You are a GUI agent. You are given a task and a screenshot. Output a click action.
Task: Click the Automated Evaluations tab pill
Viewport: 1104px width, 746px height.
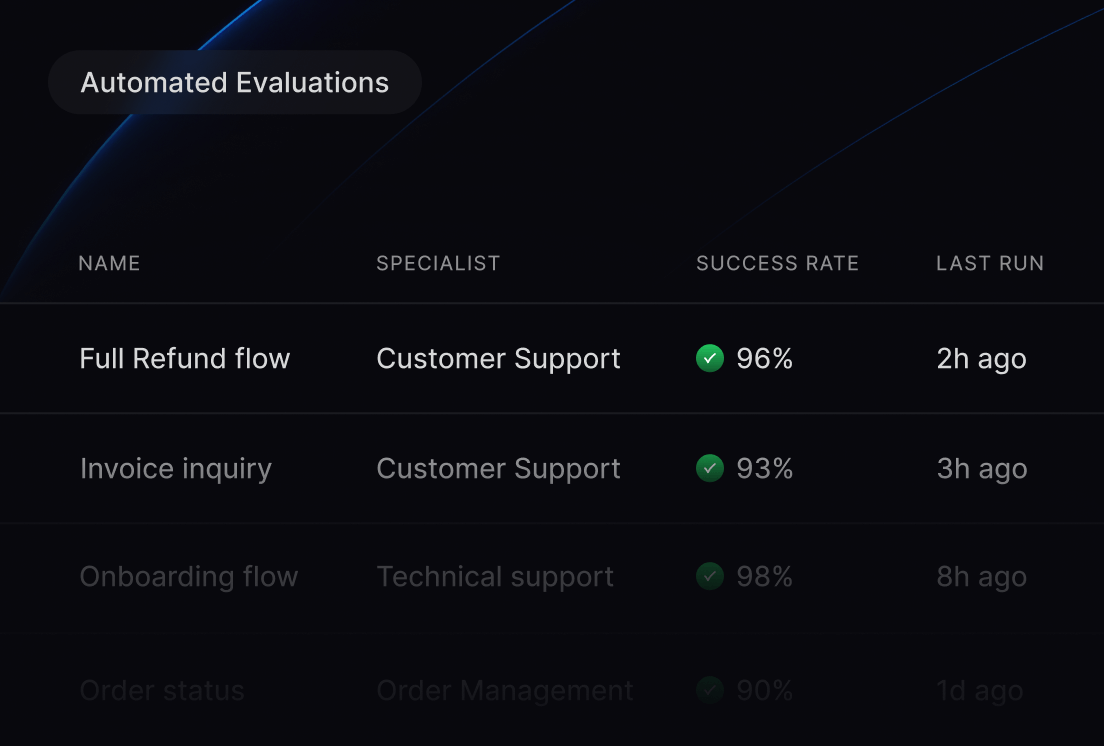235,82
